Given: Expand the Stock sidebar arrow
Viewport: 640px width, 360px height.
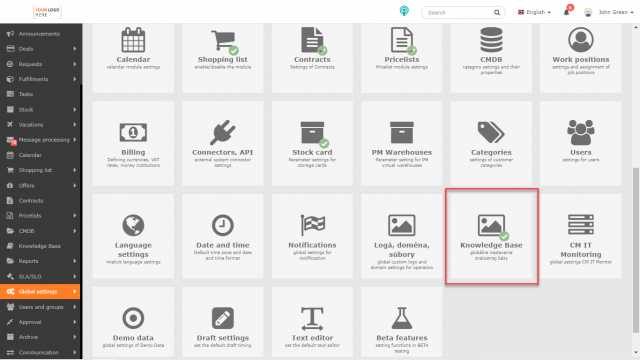Looking at the screenshot, I should [x=75, y=109].
